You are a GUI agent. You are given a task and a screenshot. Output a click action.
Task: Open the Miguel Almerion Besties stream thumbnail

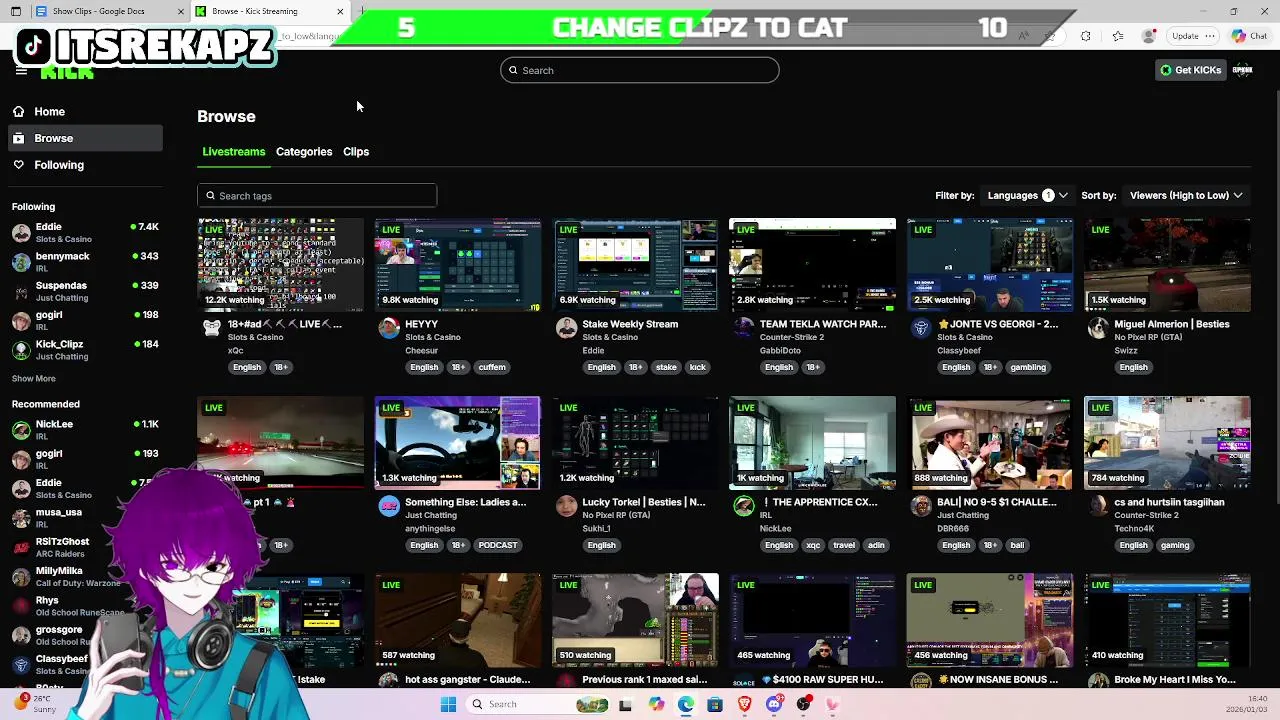(x=1167, y=265)
